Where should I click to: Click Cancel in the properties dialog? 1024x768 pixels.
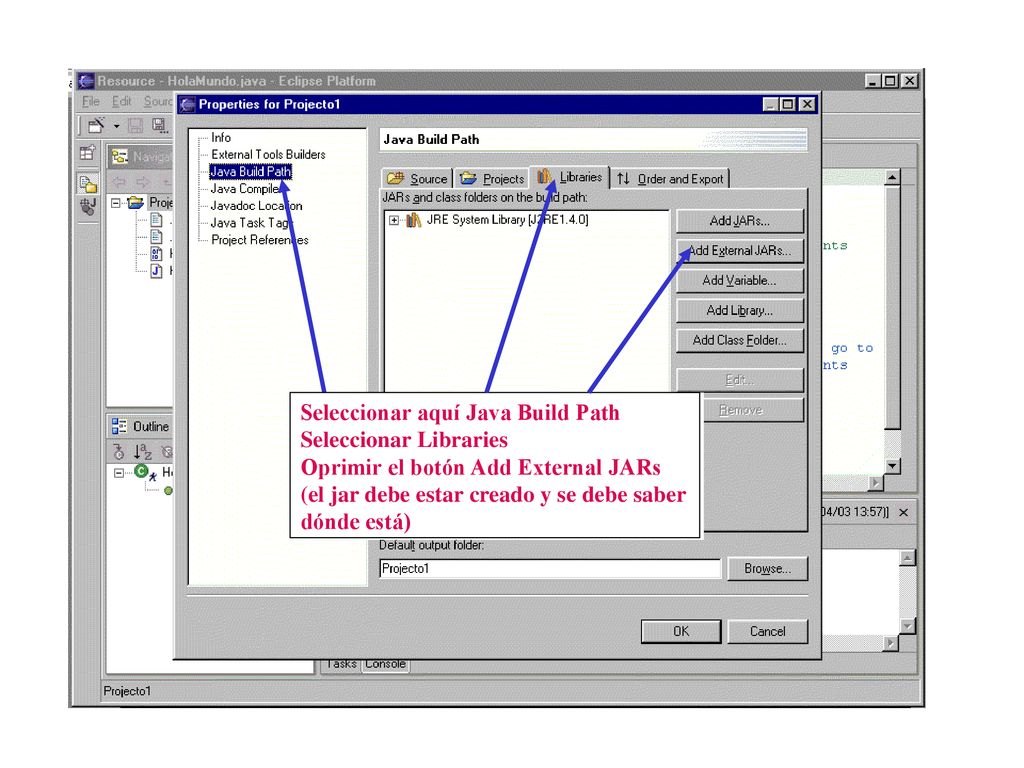coord(767,632)
